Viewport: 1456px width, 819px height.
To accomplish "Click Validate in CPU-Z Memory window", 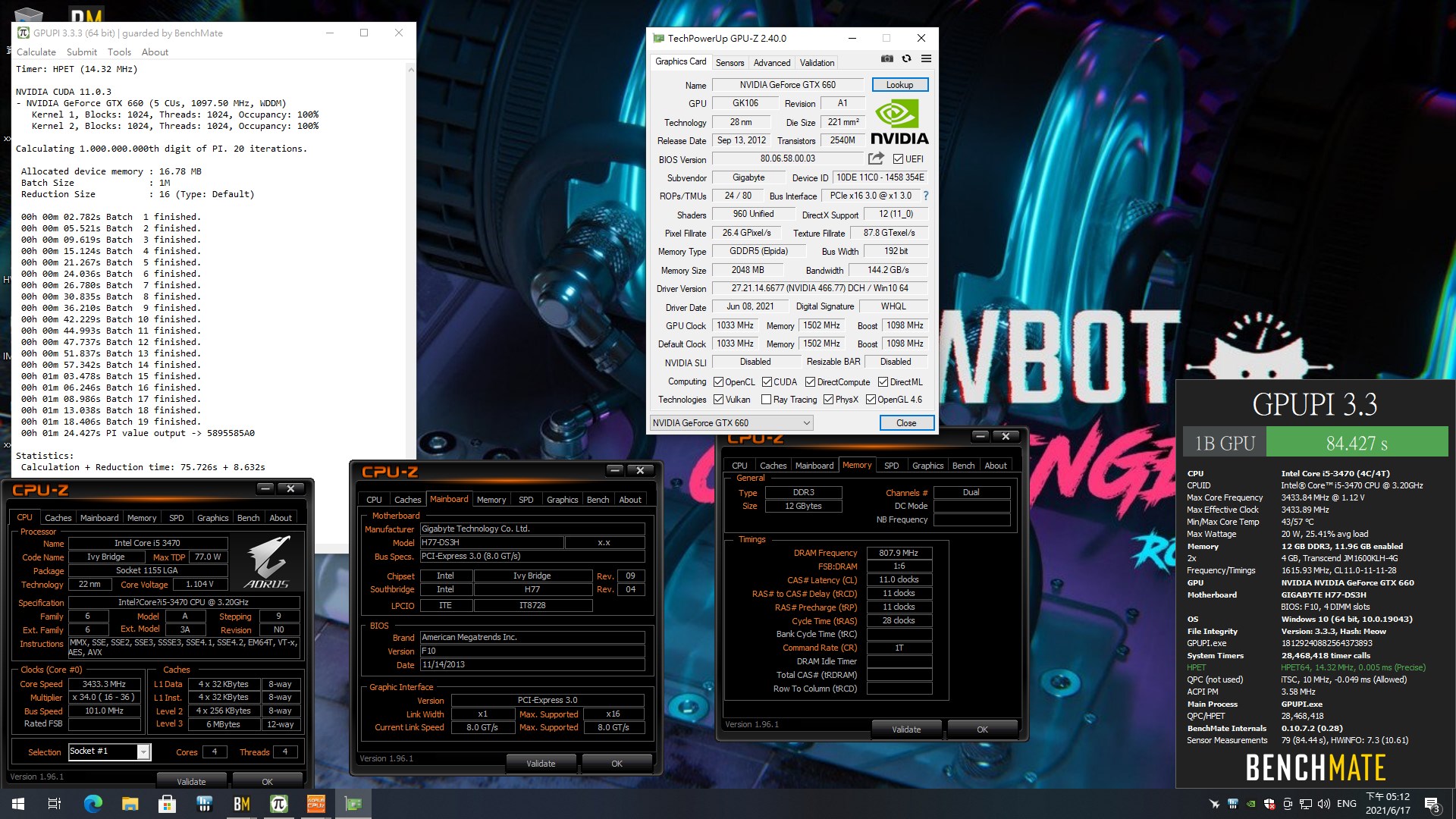I will [x=906, y=730].
